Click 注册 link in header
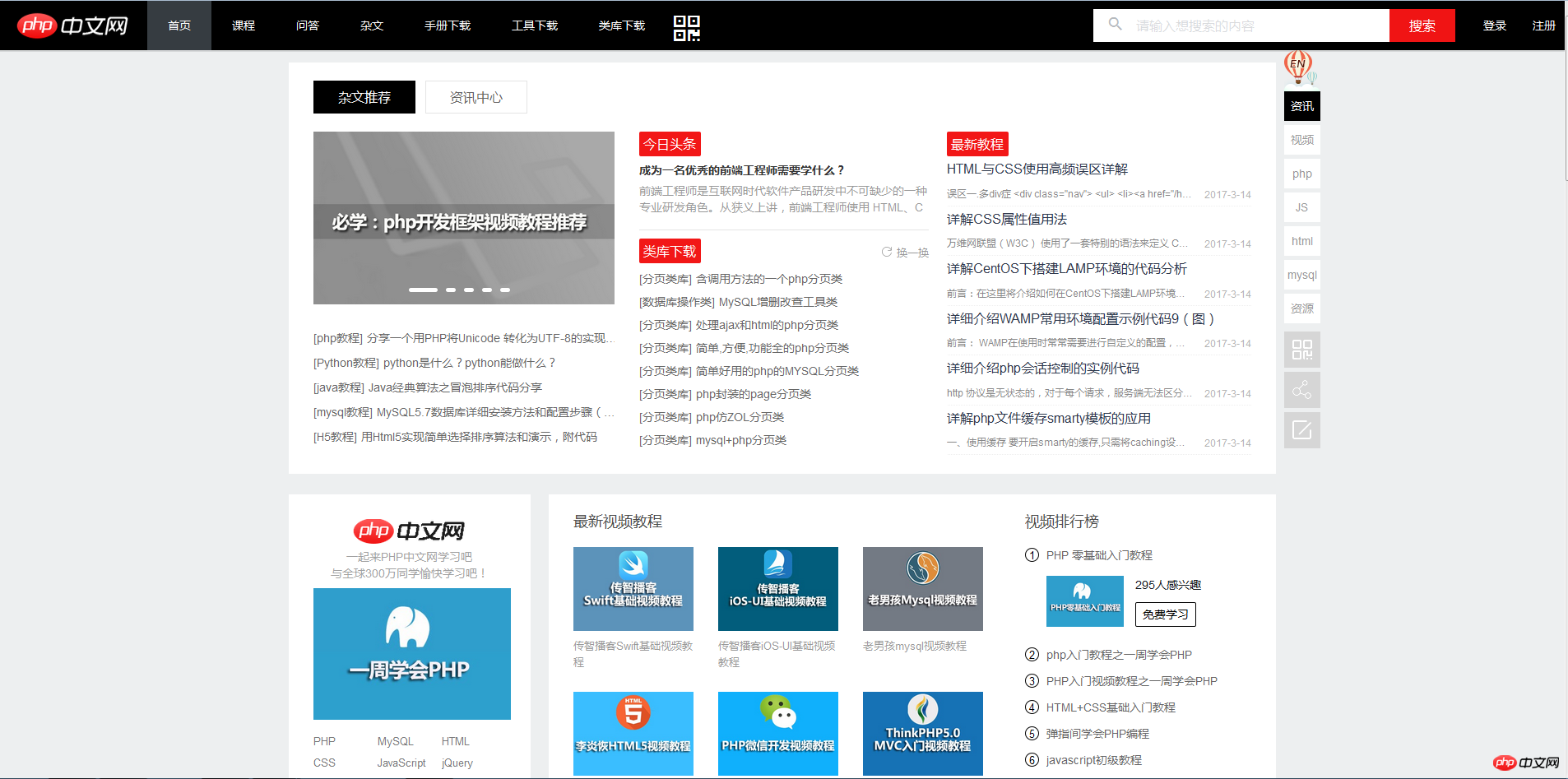Screen dimensions: 1568x779 point(1544,26)
